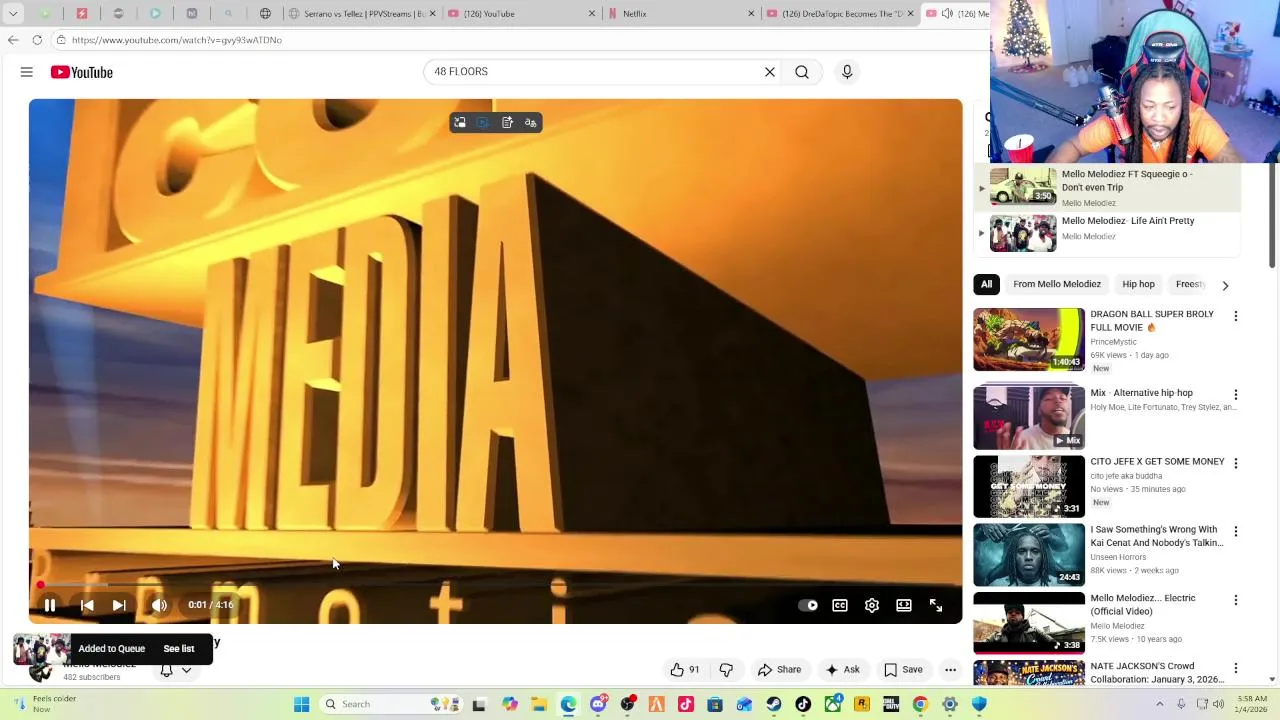1280x720 pixels.
Task: Click See list in the queue toast
Action: click(x=179, y=649)
